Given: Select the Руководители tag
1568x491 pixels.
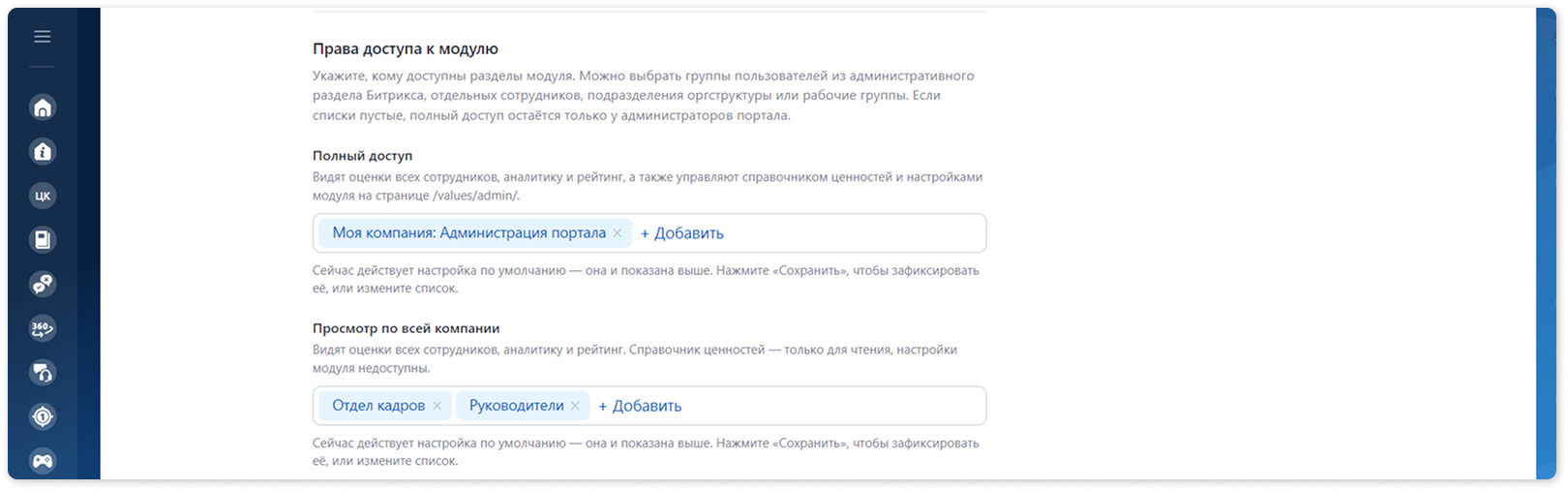Looking at the screenshot, I should pos(517,406).
